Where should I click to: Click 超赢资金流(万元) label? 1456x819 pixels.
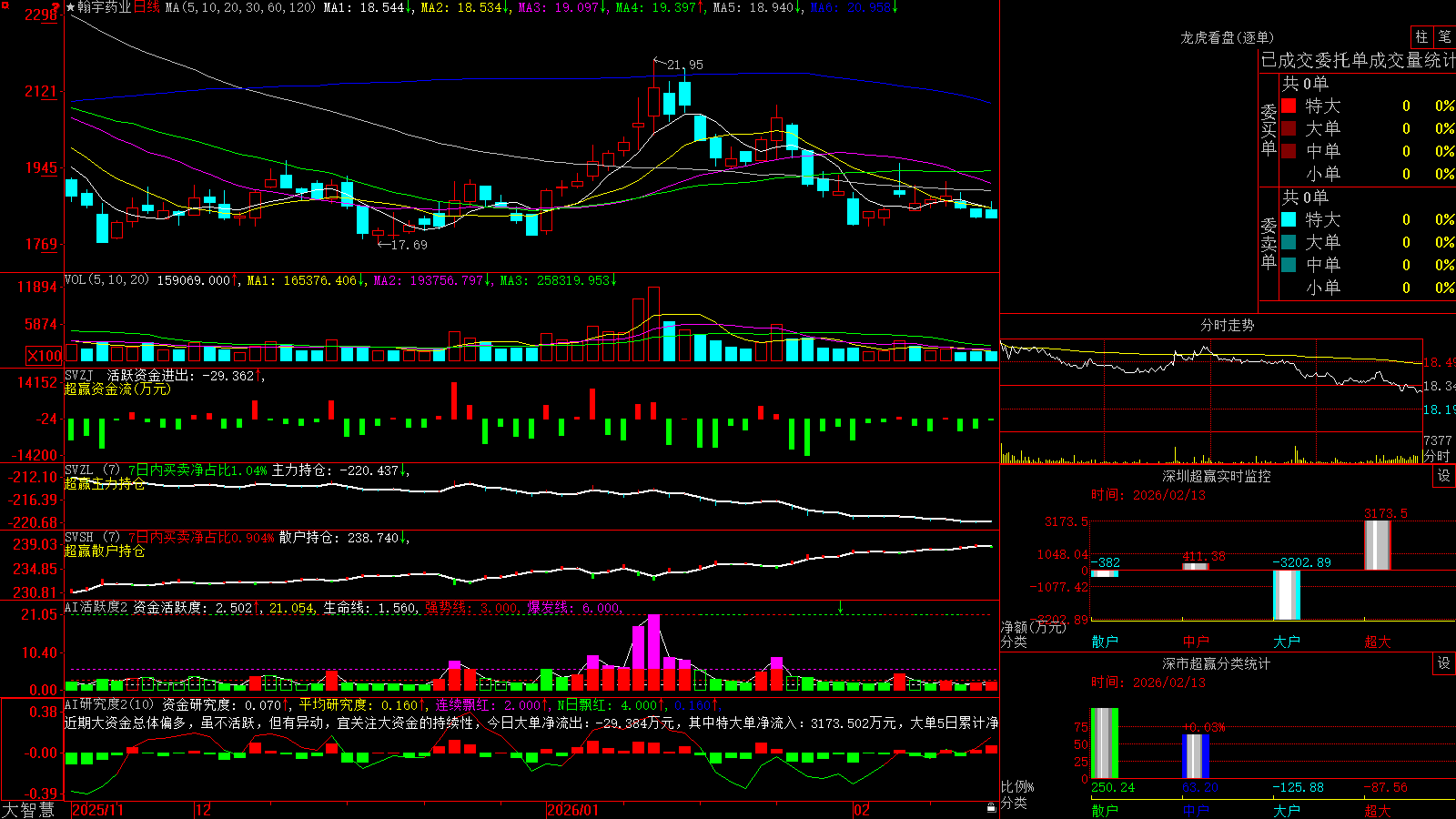[x=117, y=389]
